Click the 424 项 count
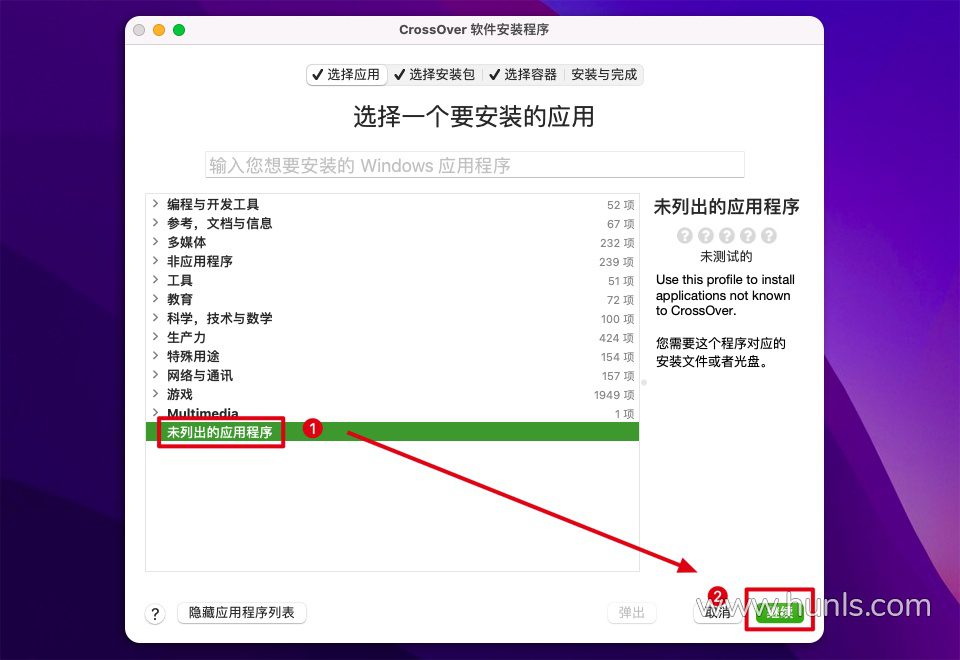Screen dimensions: 960x660 617,338
